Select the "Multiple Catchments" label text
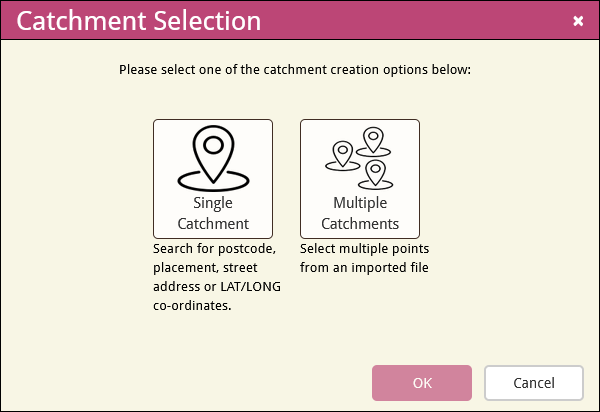 (360, 213)
